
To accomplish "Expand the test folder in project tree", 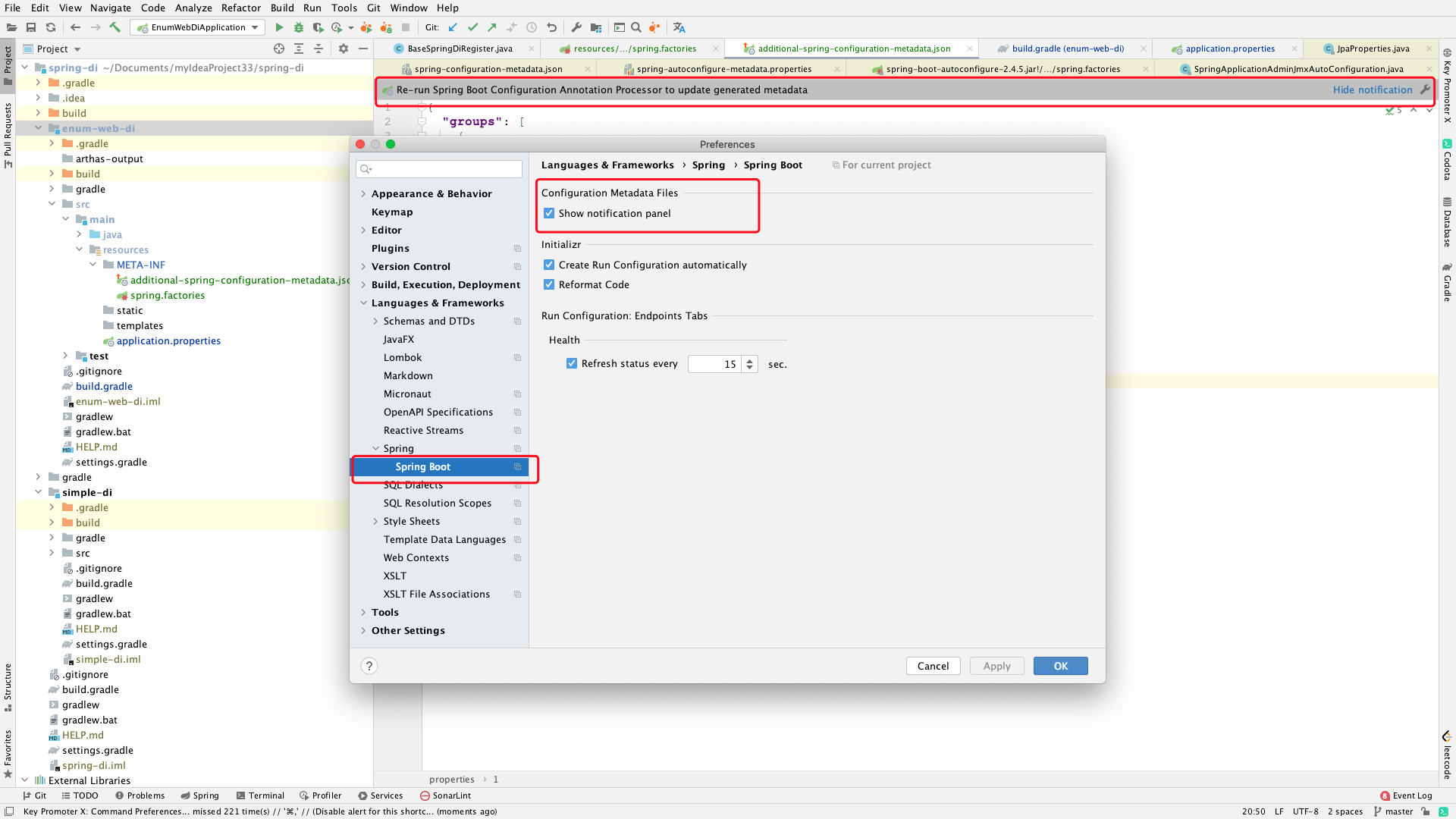I will click(x=66, y=356).
